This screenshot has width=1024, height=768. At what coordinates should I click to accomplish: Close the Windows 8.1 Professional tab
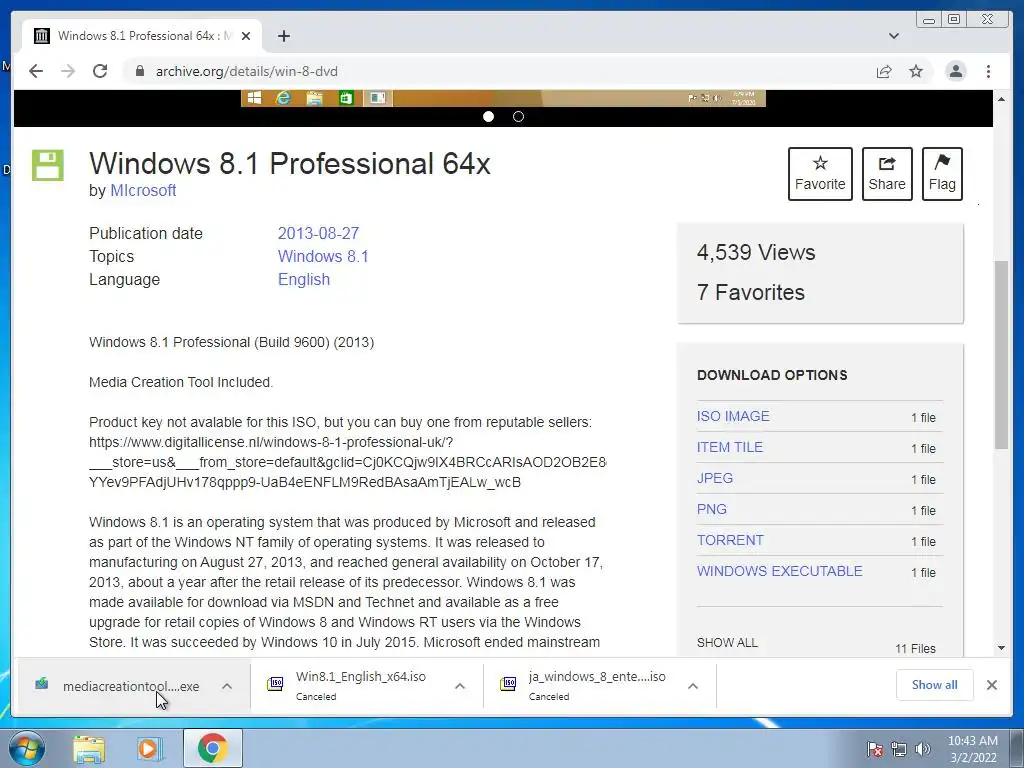tap(246, 36)
